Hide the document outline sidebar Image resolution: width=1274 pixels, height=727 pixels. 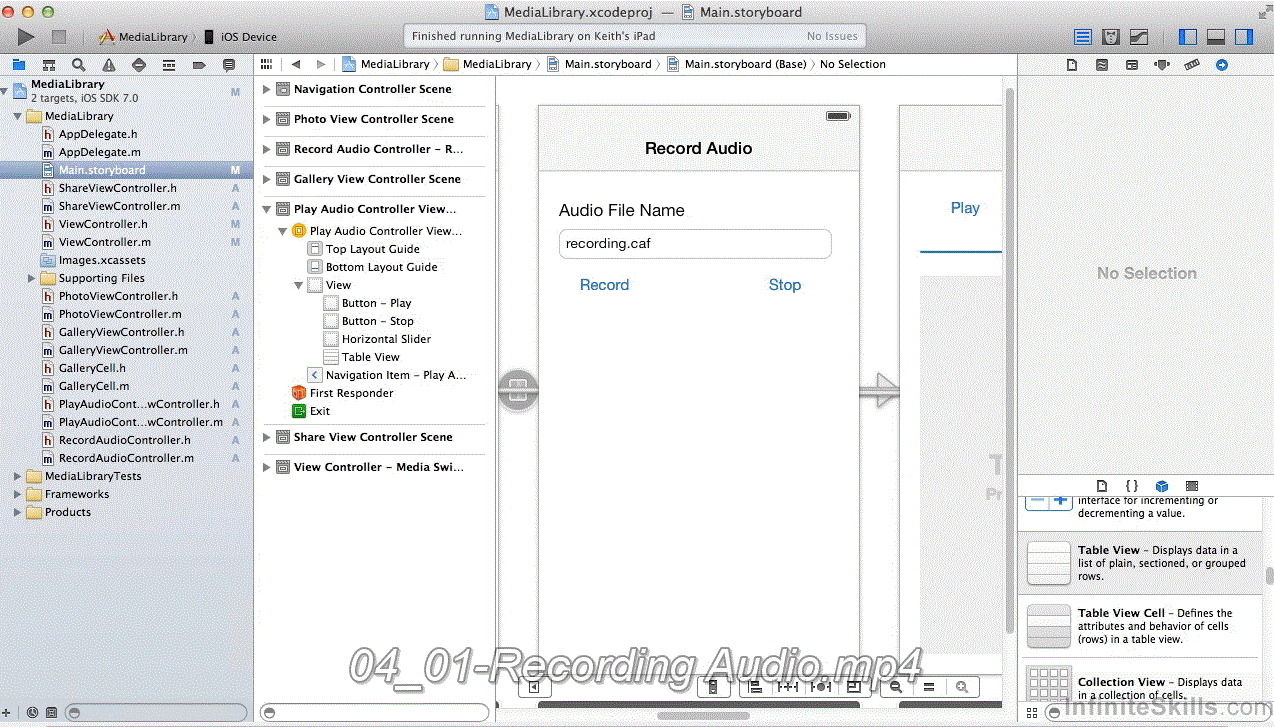coord(535,687)
